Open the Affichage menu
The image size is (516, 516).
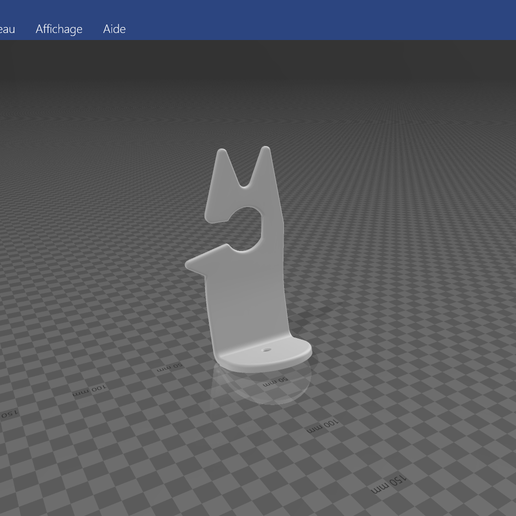[x=59, y=29]
